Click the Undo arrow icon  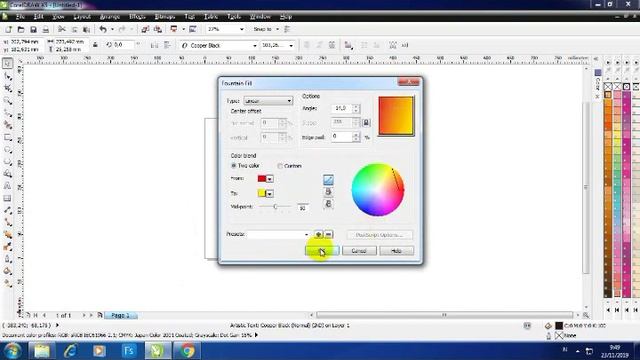(x=103, y=29)
